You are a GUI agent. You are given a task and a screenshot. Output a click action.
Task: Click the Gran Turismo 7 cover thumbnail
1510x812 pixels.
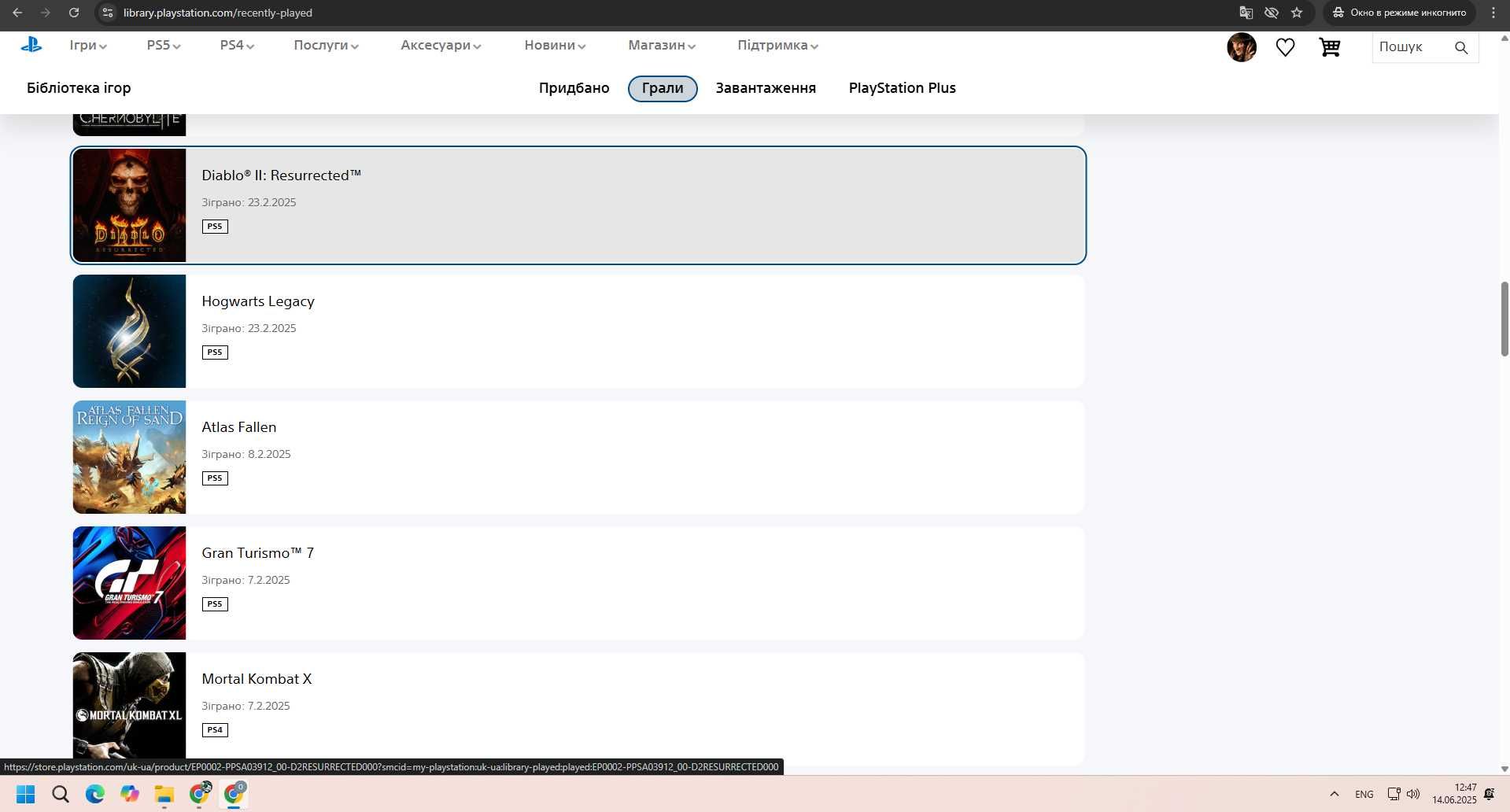[x=129, y=583]
